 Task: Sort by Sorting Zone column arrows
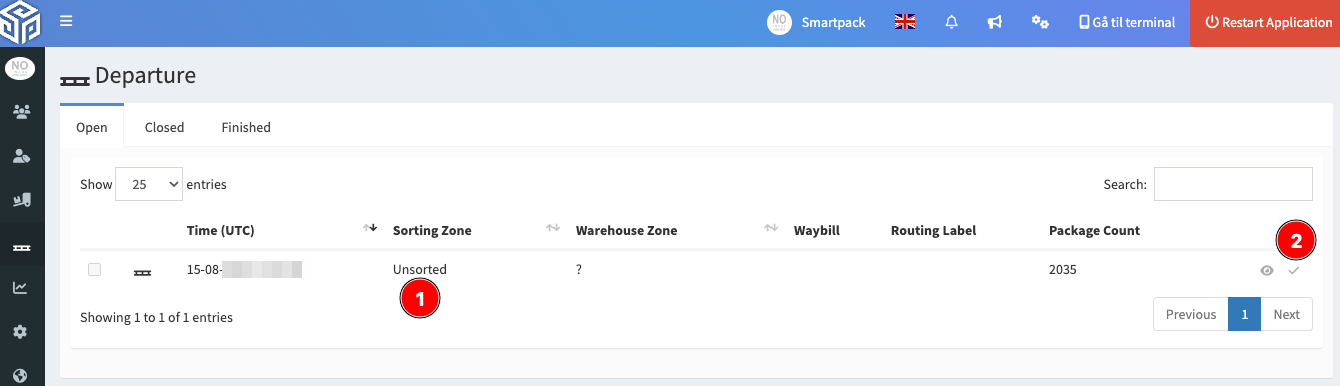tap(553, 229)
